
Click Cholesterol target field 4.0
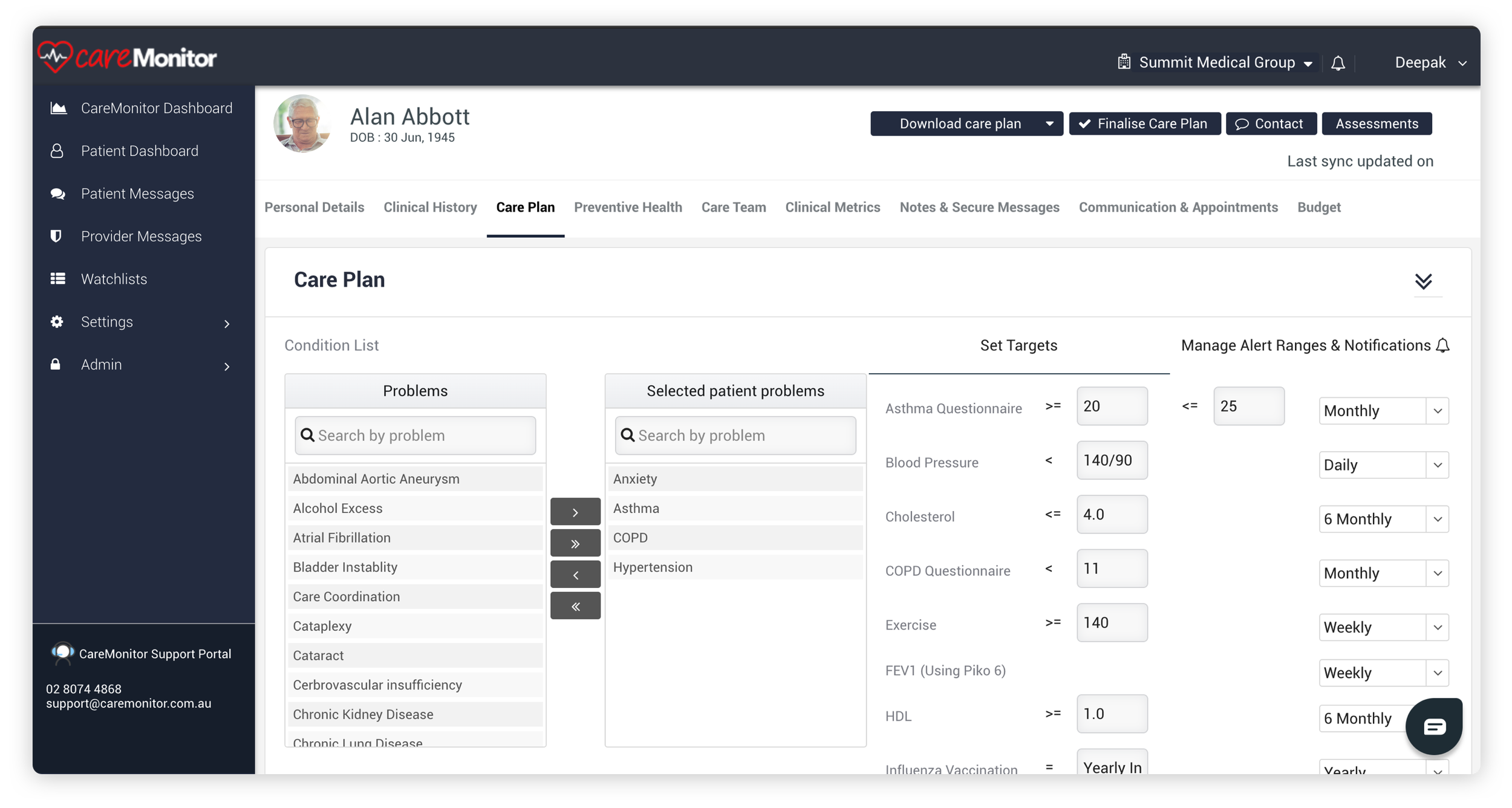click(1112, 514)
